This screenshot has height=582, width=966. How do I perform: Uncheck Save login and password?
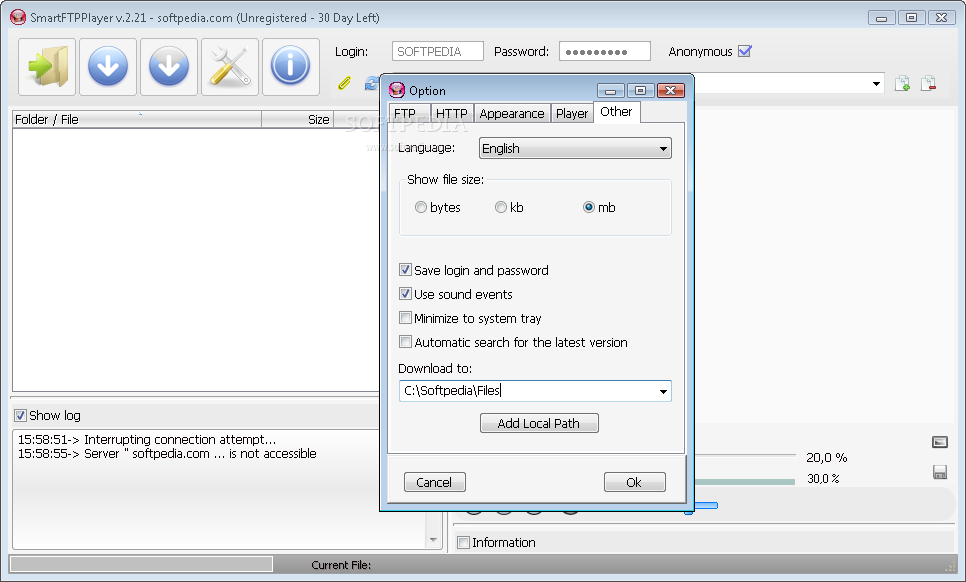405,270
